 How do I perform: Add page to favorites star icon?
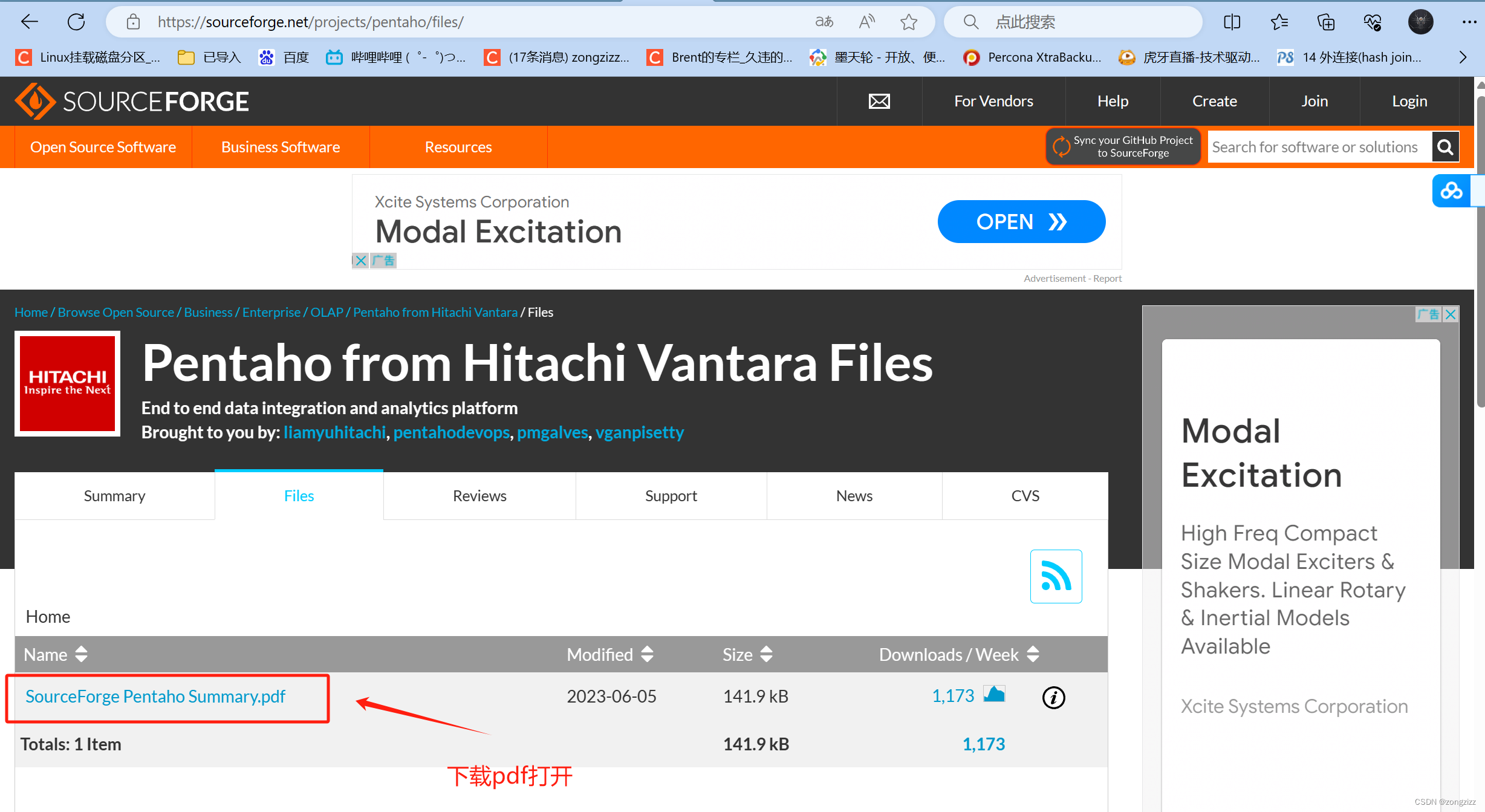[908, 22]
